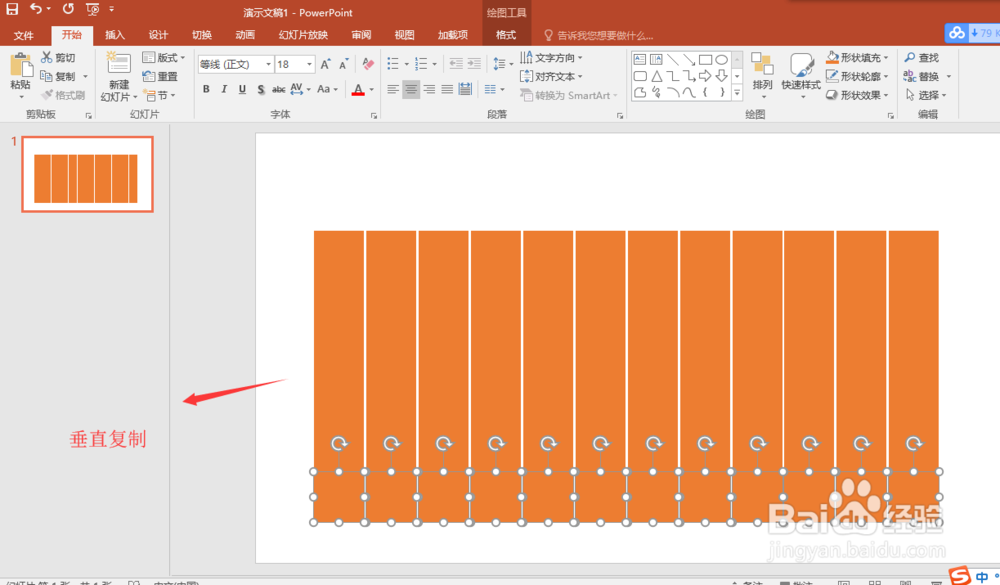Toggle Italic formatting
1000x585 pixels.
click(224, 89)
